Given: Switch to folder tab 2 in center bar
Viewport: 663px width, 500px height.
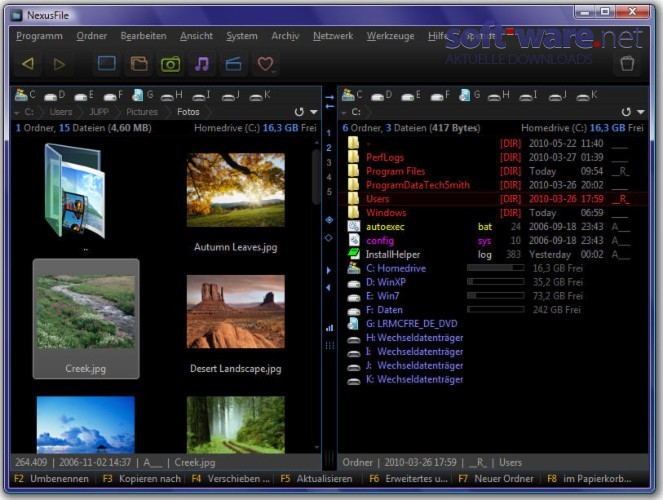Looking at the screenshot, I should (329, 148).
